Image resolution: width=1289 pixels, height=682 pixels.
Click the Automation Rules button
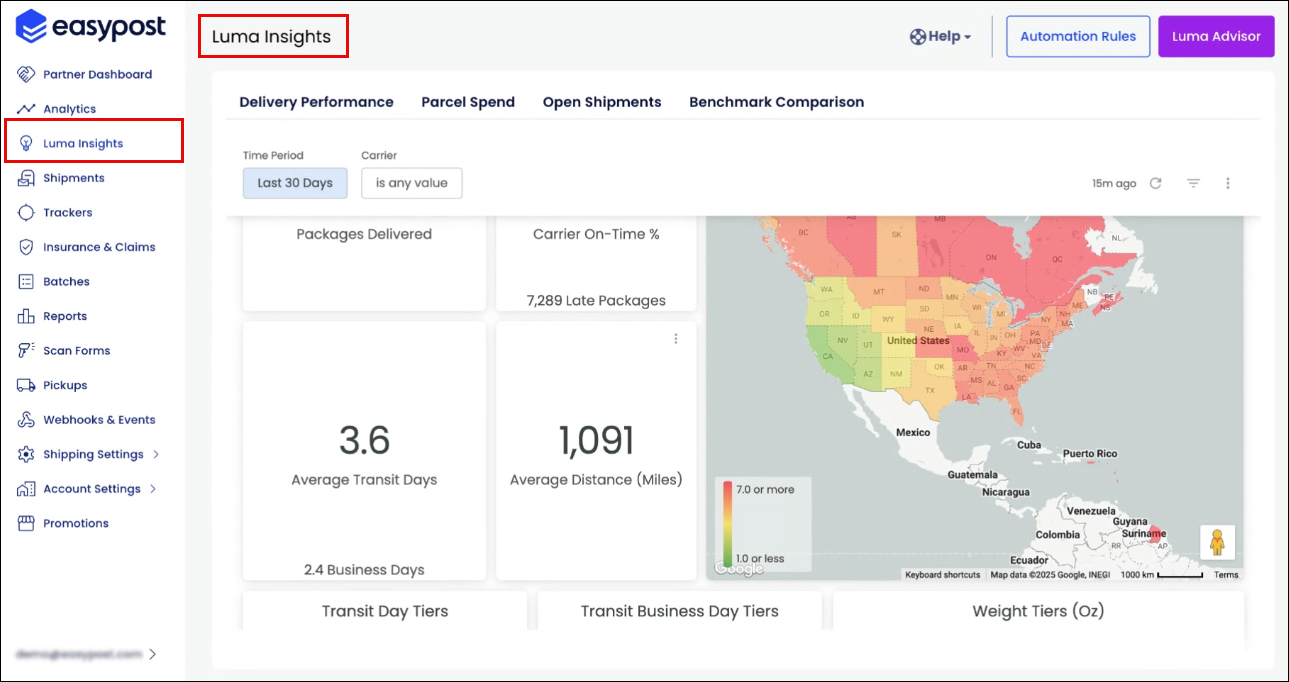click(x=1078, y=36)
